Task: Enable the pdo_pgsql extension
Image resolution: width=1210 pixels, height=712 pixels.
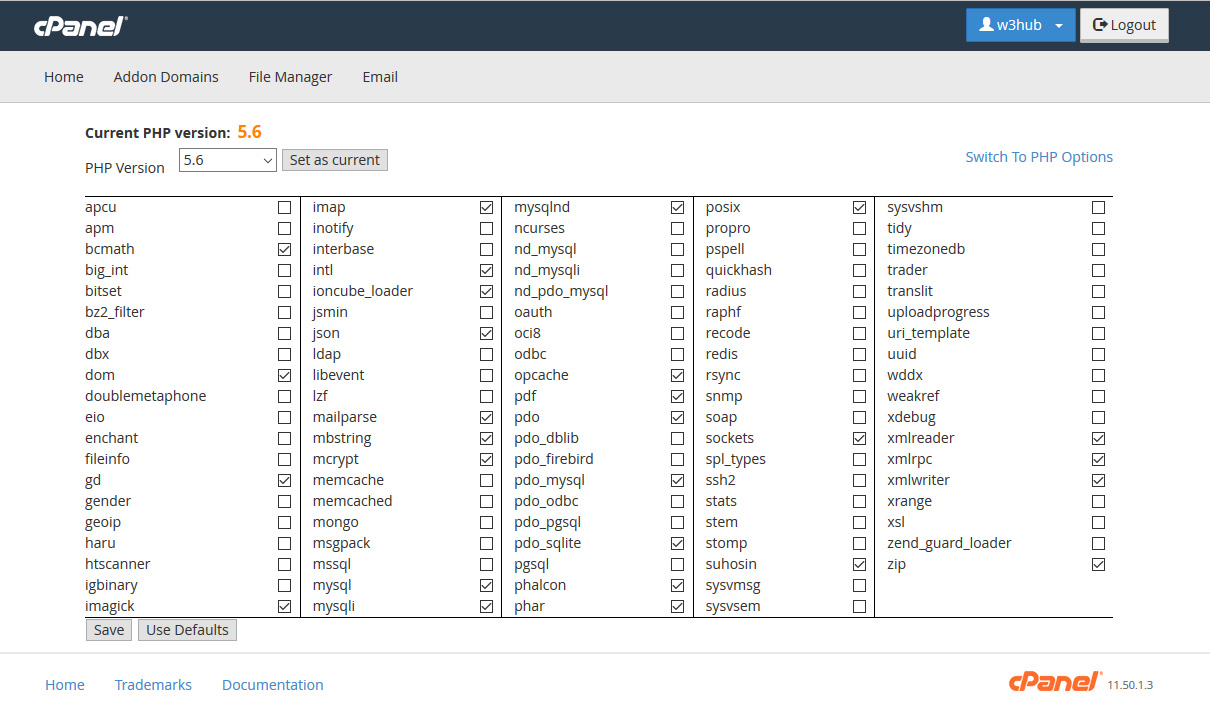Action: point(678,522)
